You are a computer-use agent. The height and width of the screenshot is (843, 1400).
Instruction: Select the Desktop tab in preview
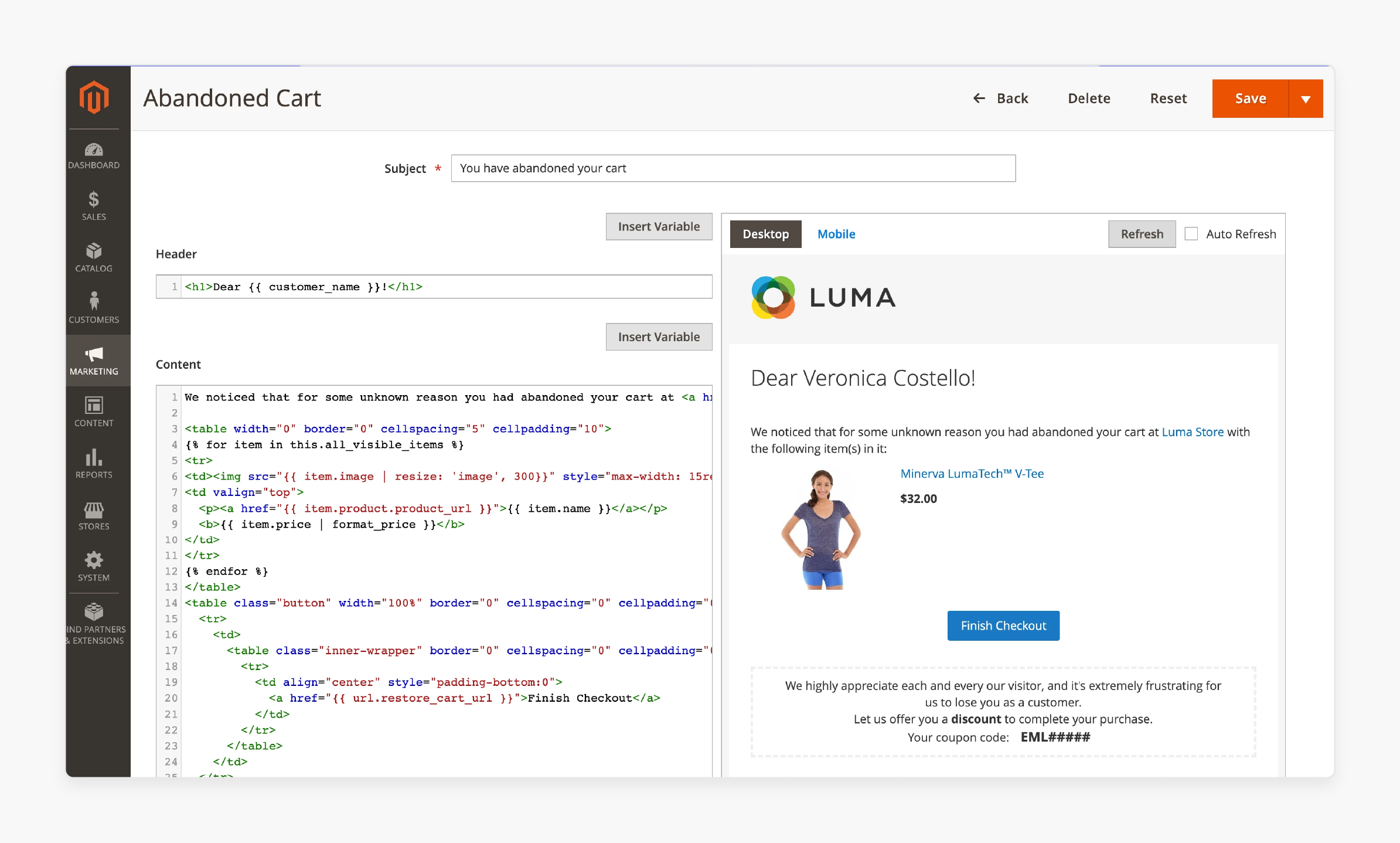pyautogui.click(x=765, y=233)
